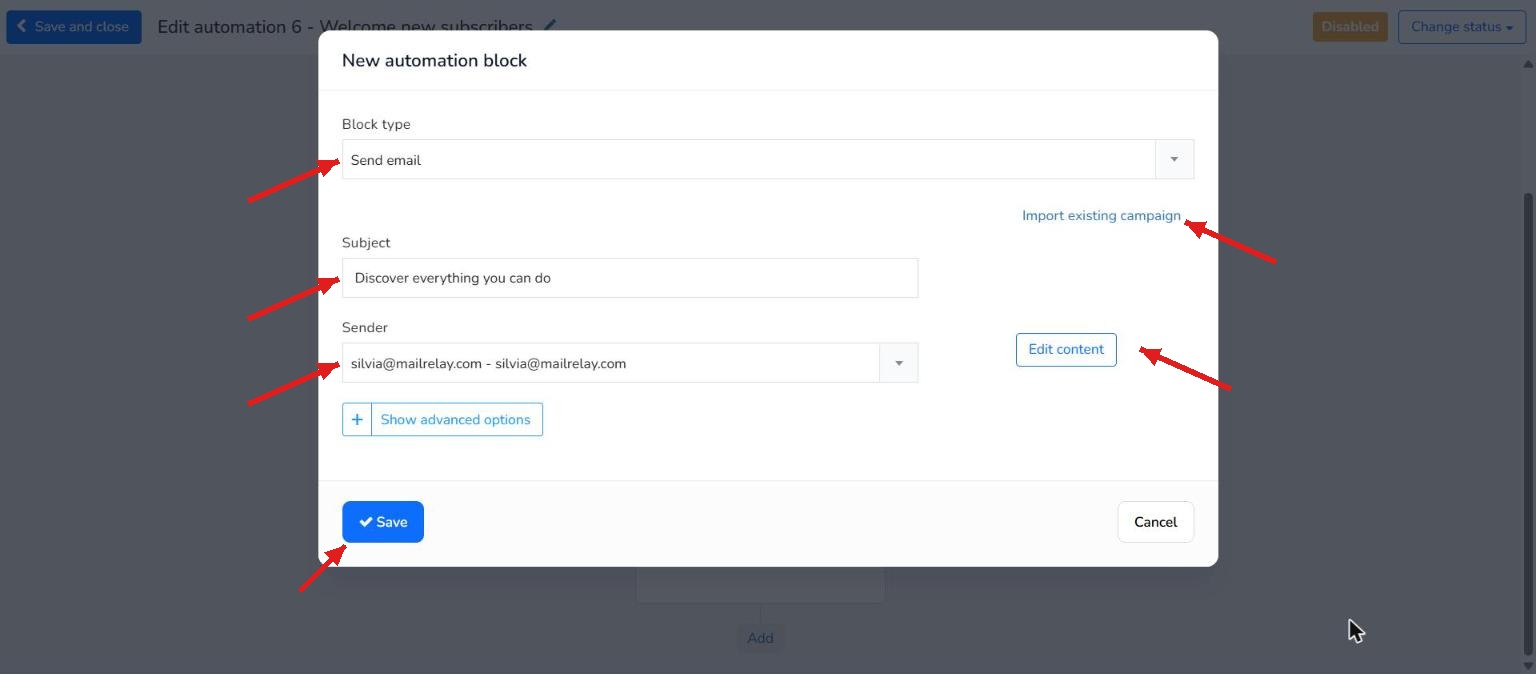Click the pencil icon to rename automation
Viewport: 1536px width, 674px height.
(550, 26)
